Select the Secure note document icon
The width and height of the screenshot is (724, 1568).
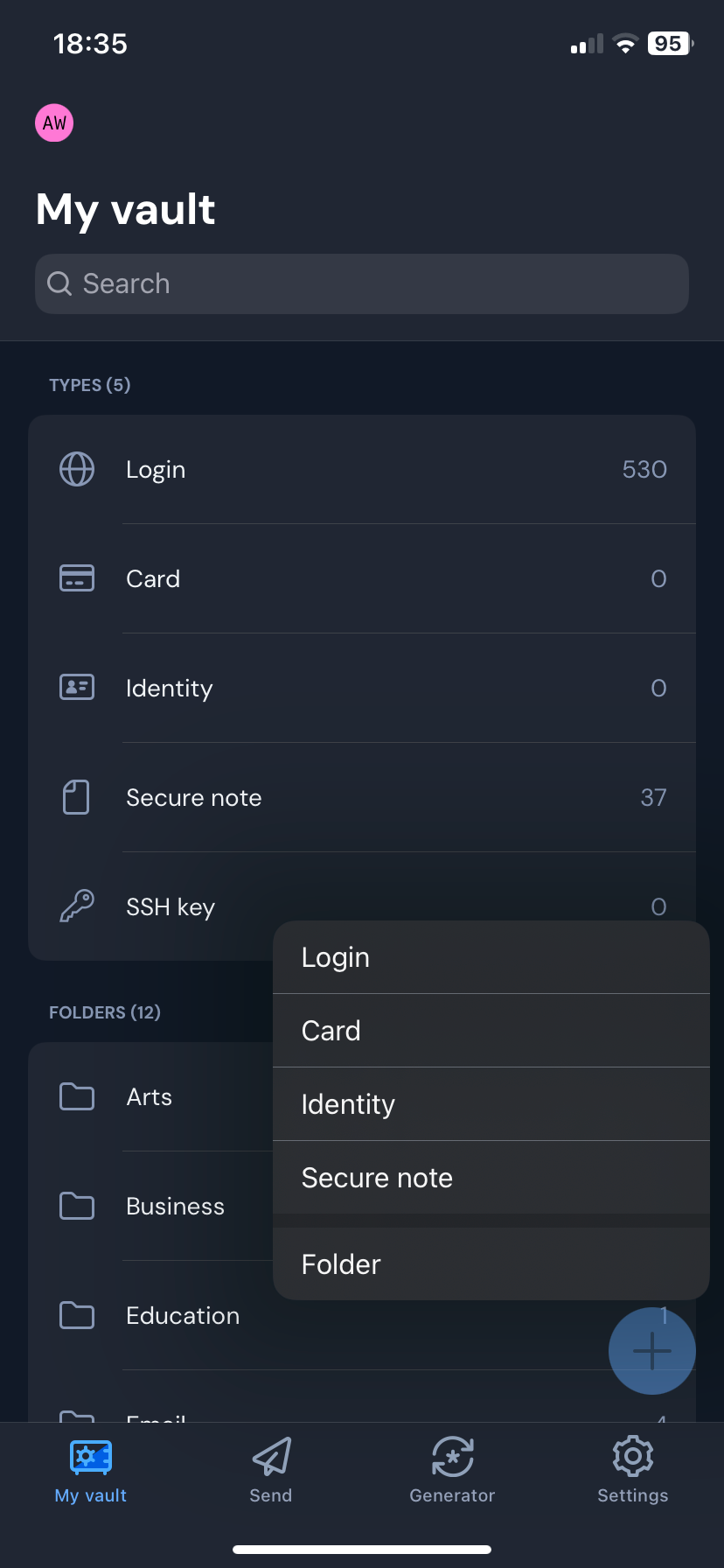click(77, 797)
